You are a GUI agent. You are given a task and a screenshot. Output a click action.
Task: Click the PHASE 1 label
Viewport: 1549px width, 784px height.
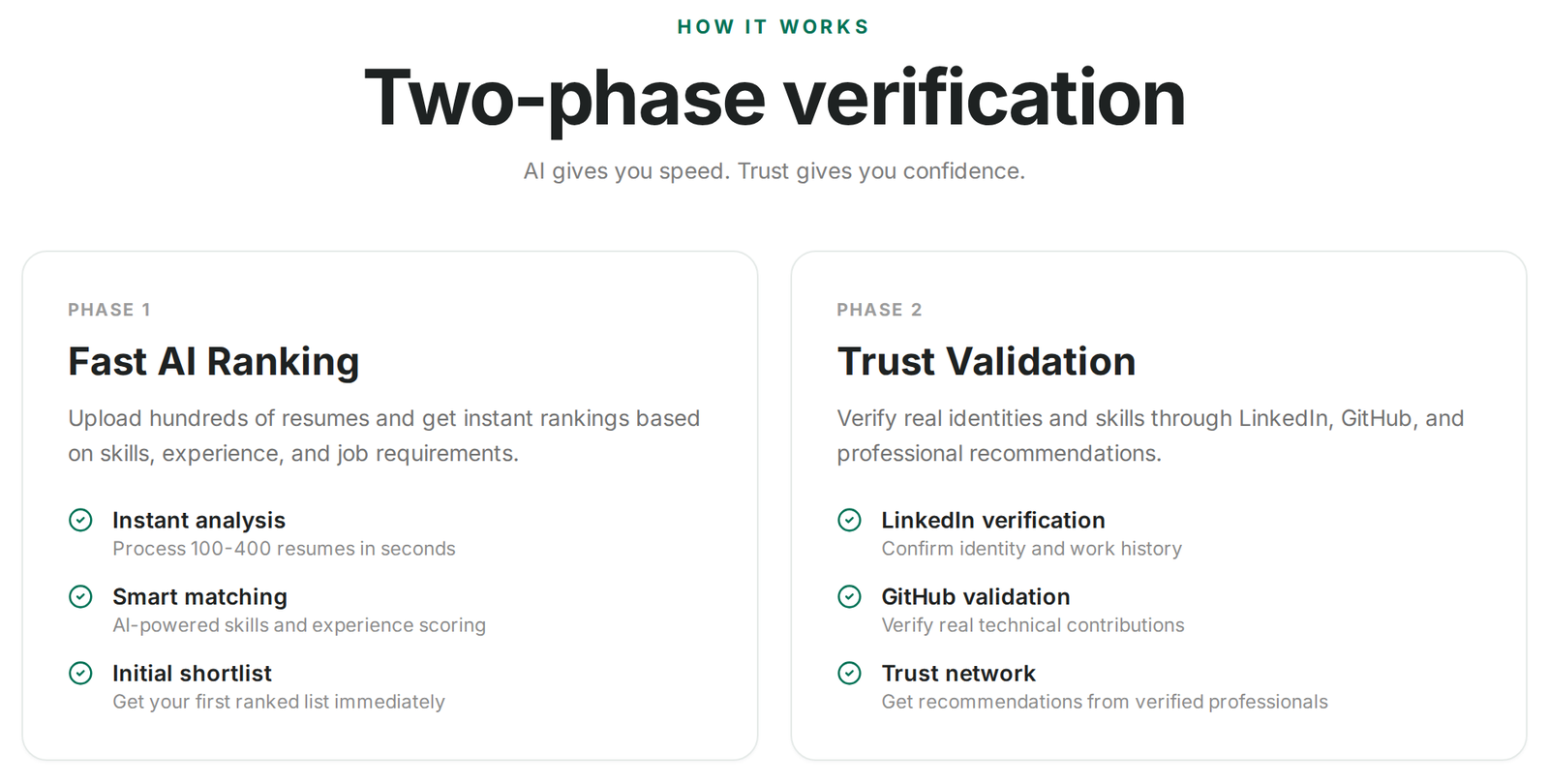coord(109,310)
